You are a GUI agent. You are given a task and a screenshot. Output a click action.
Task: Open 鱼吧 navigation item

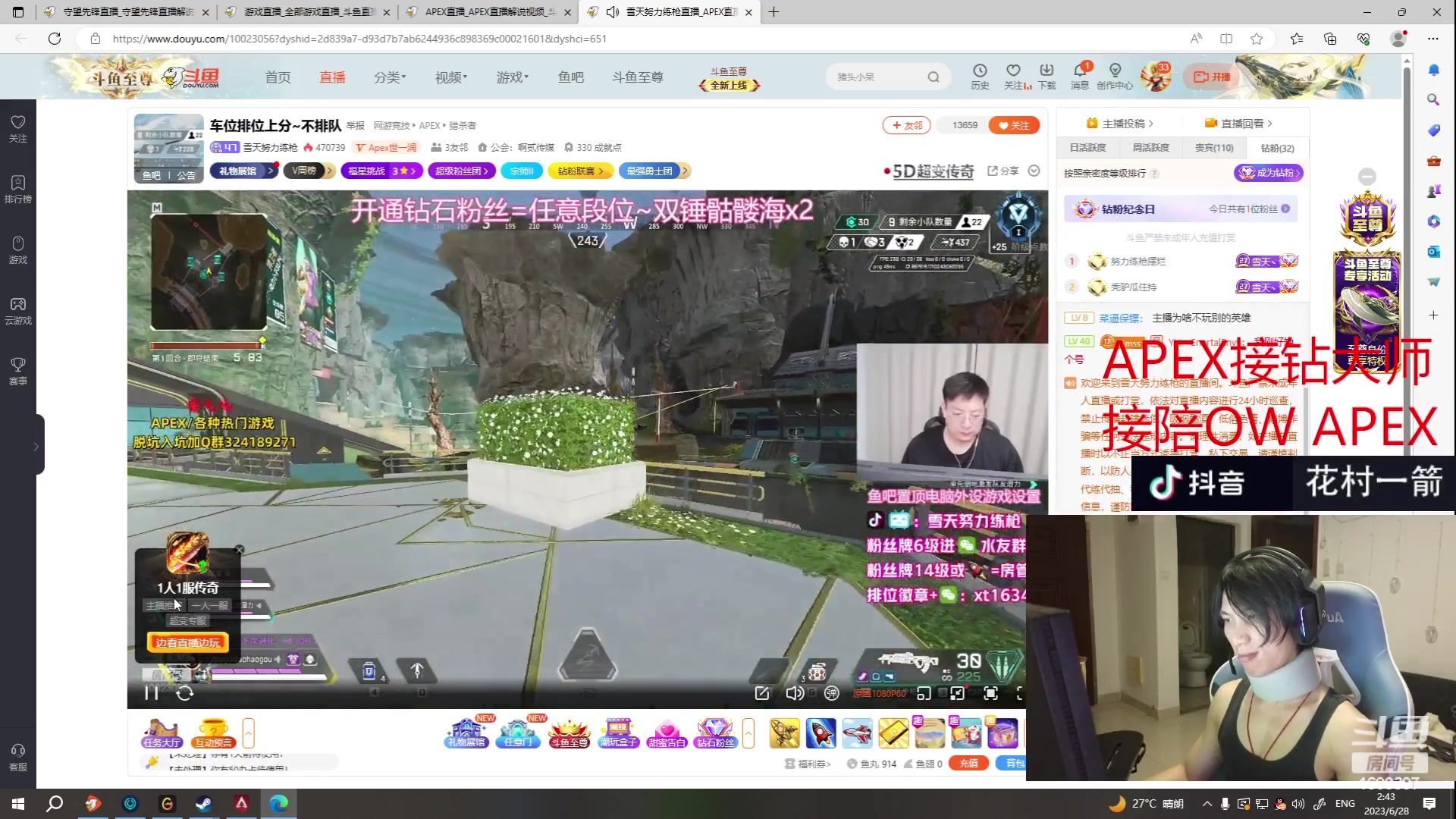point(571,77)
